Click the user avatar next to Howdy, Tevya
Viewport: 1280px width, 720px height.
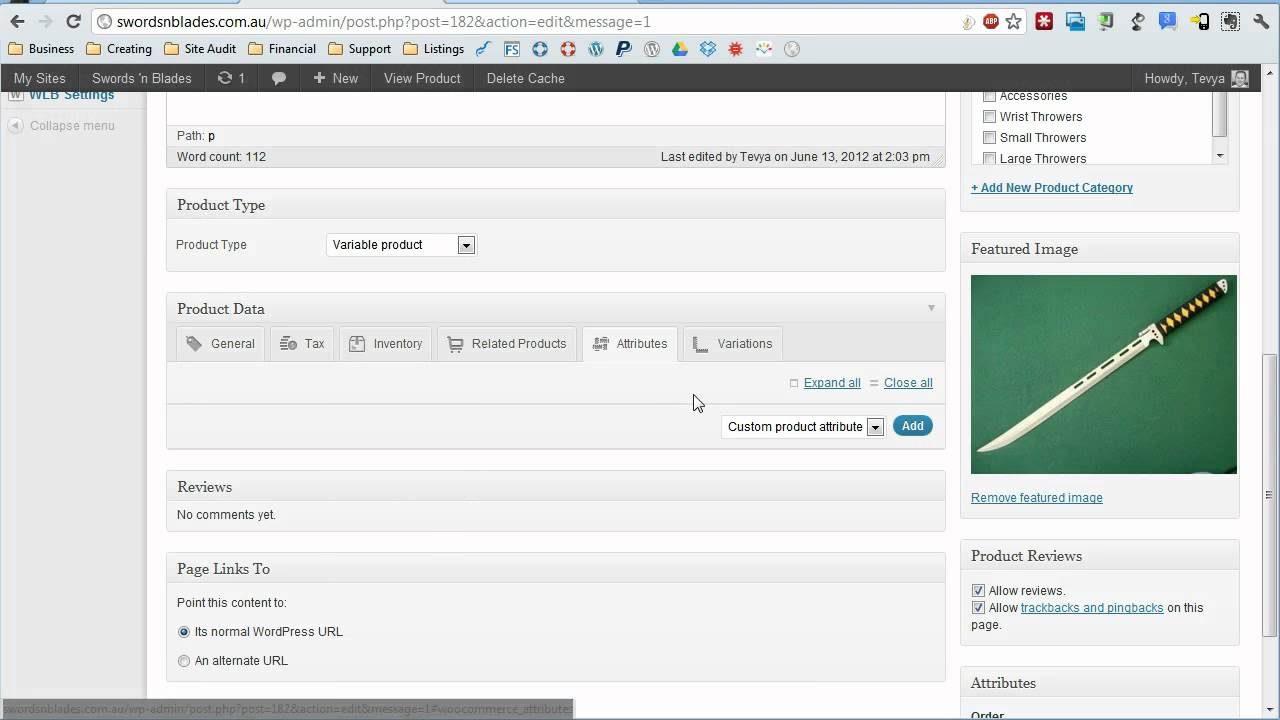[x=1240, y=78]
